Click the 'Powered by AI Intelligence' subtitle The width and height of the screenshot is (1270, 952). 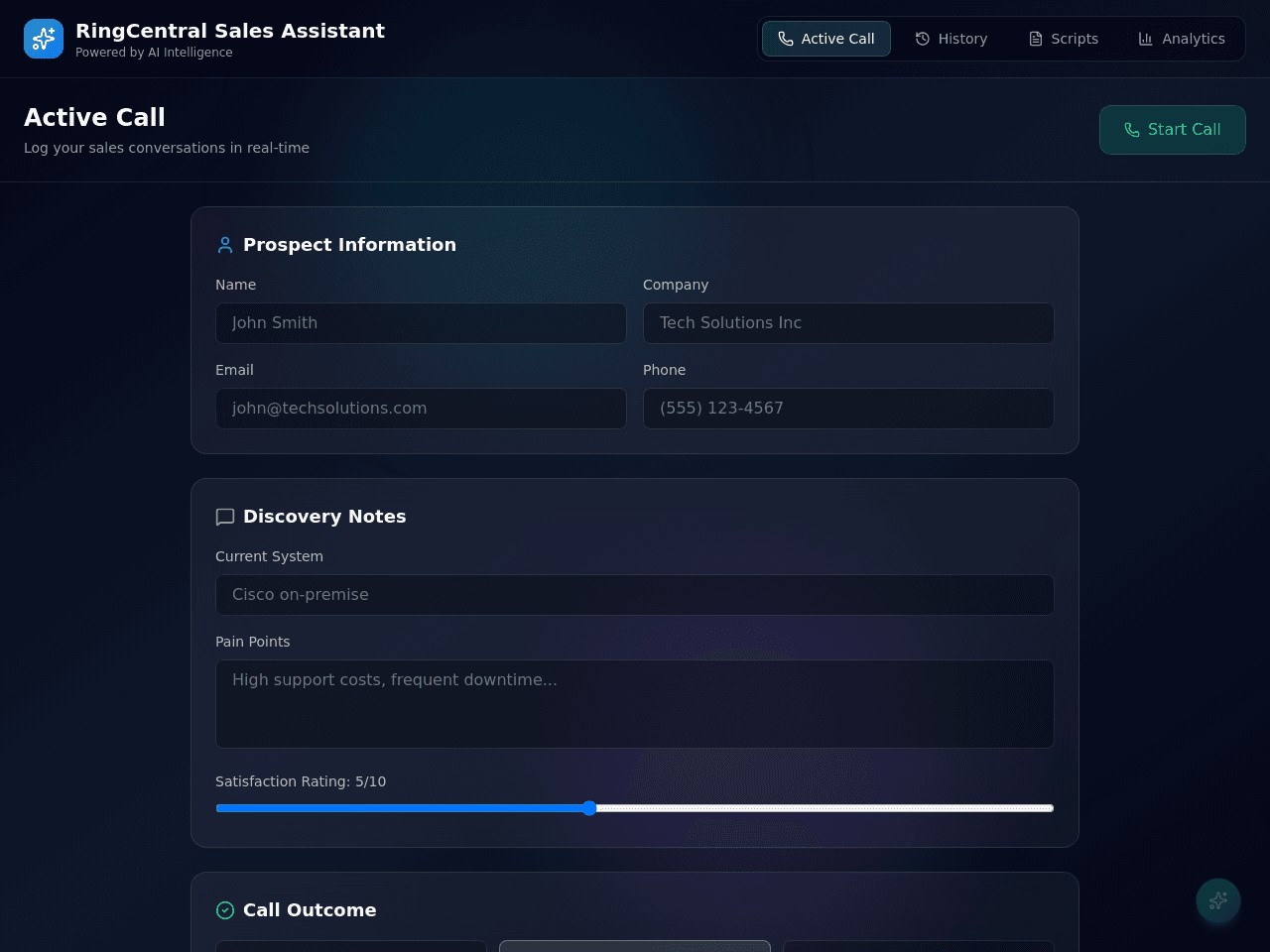point(154,53)
